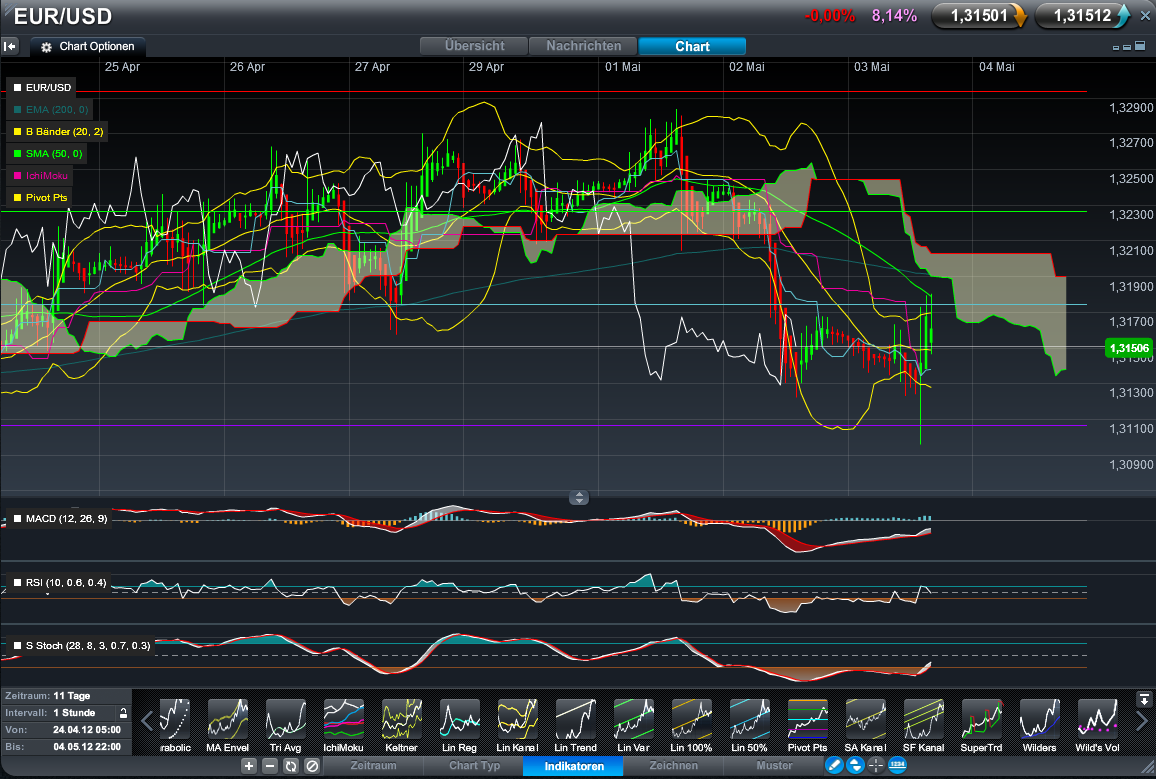Click the current price marker 1,31506
This screenshot has width=1156, height=779.
(1129, 348)
